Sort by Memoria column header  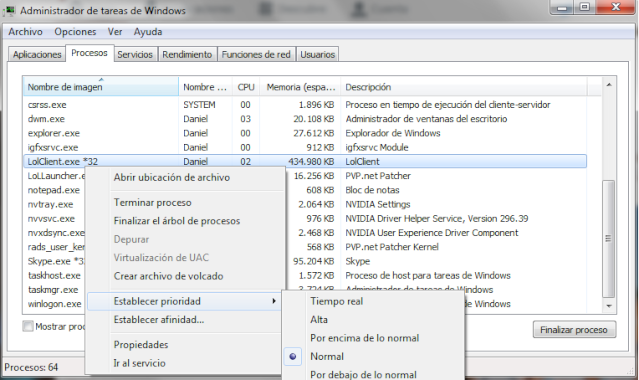(x=300, y=87)
